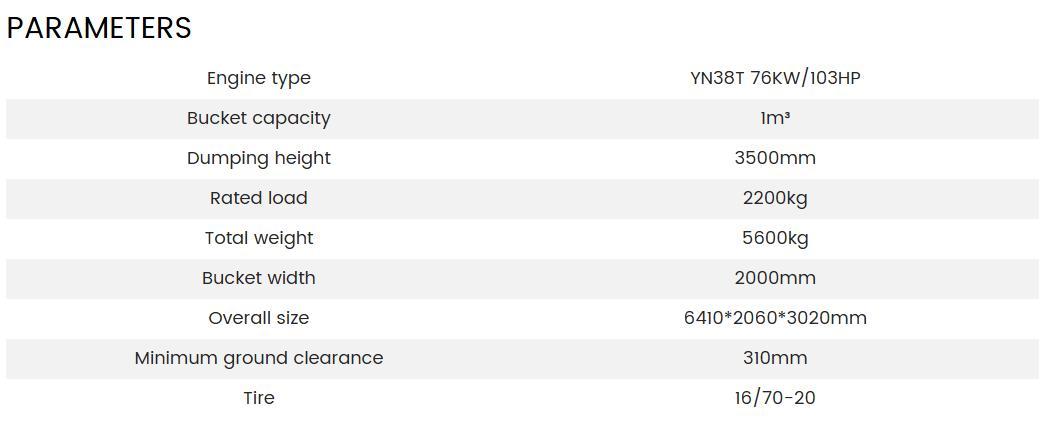The height and width of the screenshot is (433, 1049).
Task: Click the Engine type label
Action: [258, 78]
